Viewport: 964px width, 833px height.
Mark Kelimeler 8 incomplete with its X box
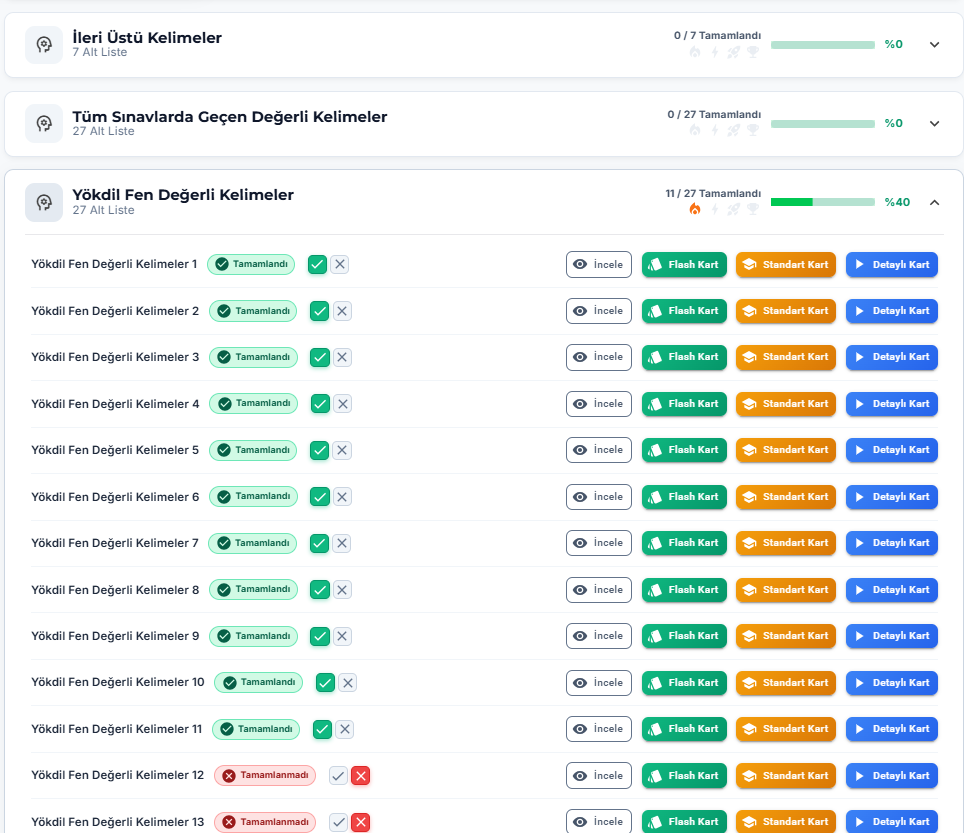tap(342, 590)
